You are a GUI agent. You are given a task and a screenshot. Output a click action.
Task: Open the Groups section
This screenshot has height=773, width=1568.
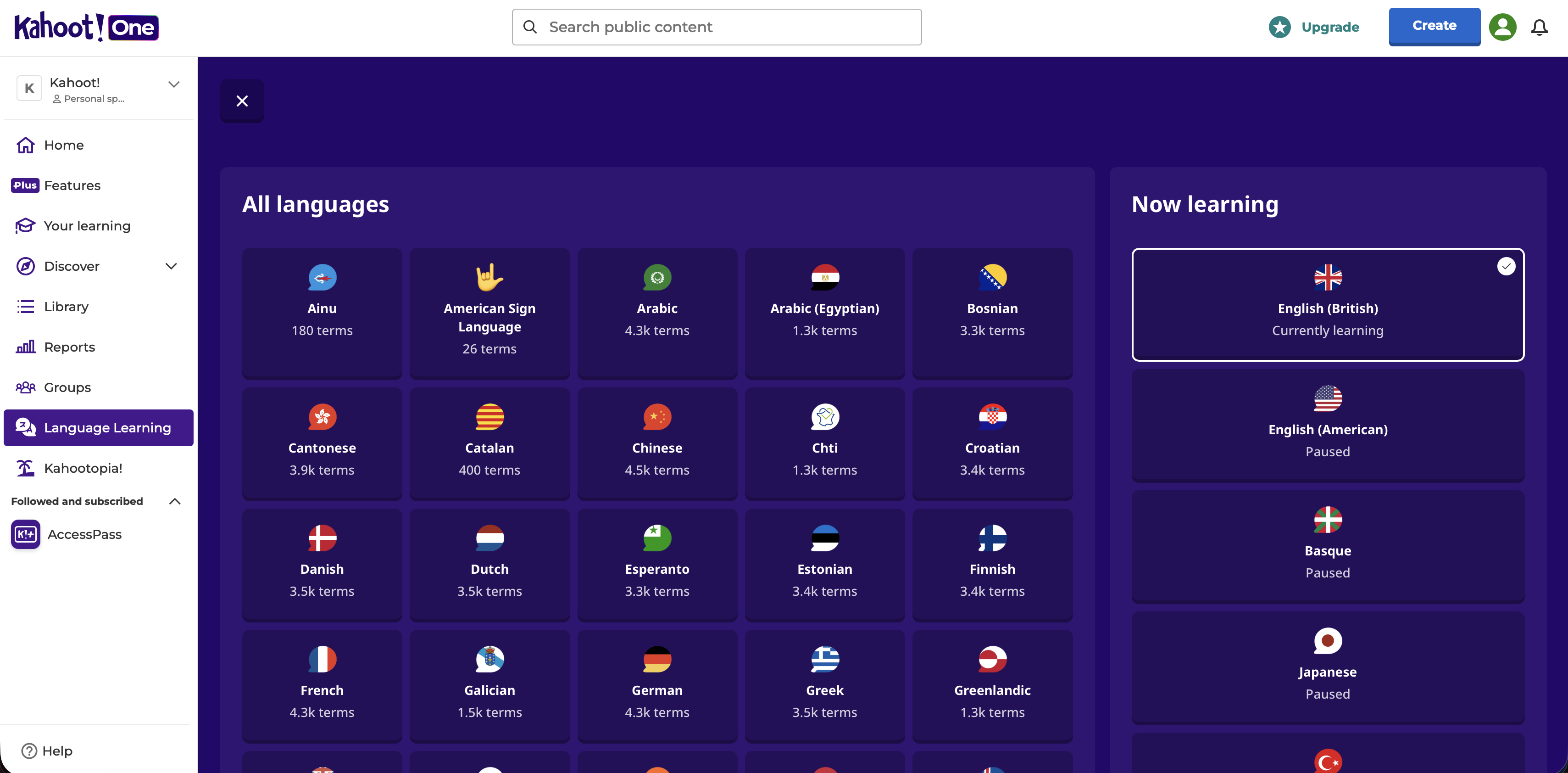99,387
